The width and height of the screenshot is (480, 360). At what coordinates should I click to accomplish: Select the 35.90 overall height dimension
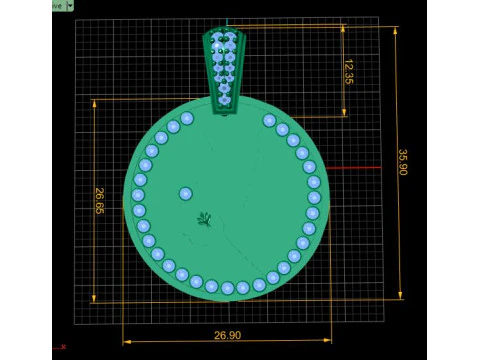click(x=403, y=162)
